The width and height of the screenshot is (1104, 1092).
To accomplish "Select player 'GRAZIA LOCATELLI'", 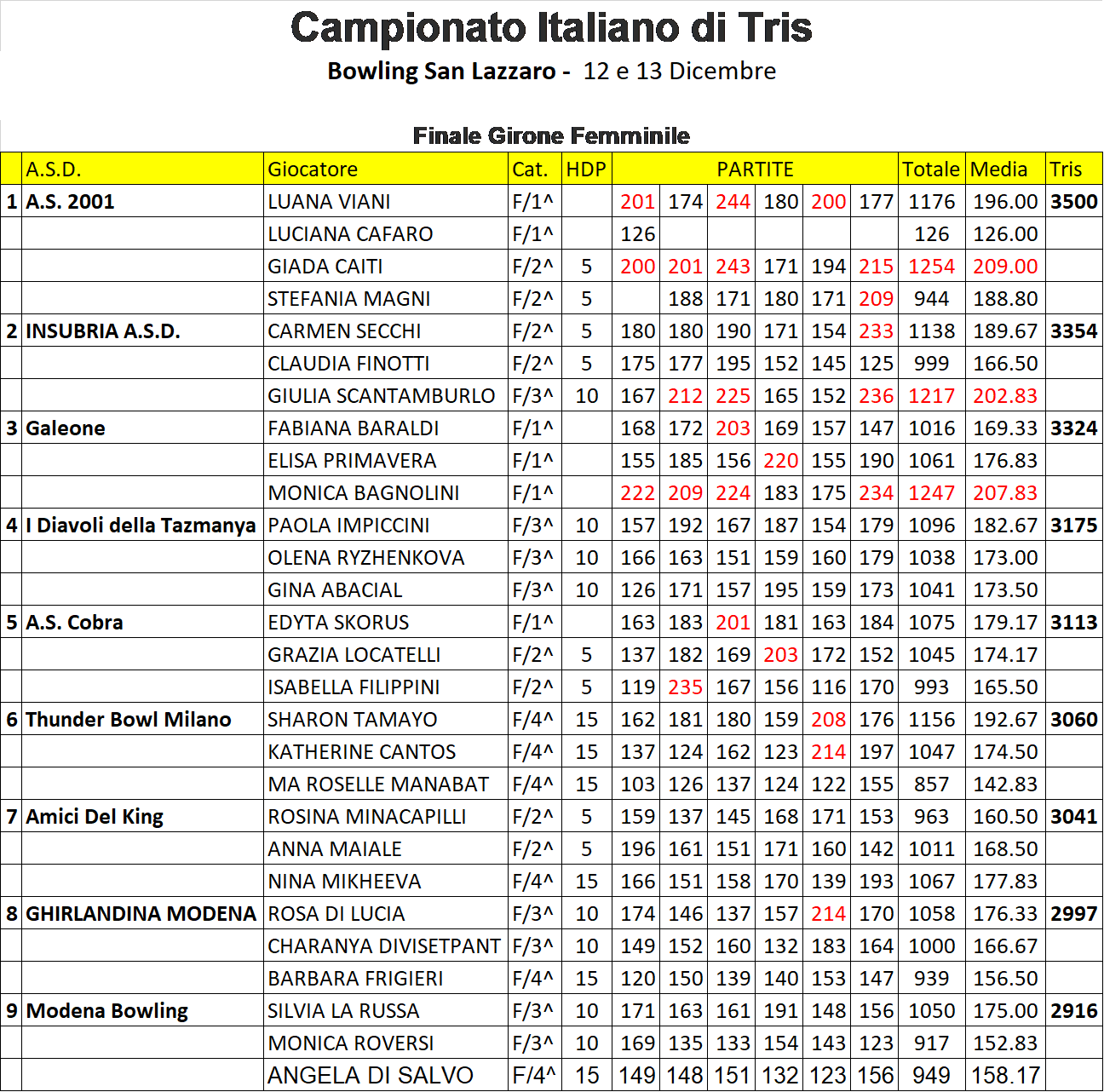I will pyautogui.click(x=354, y=654).
